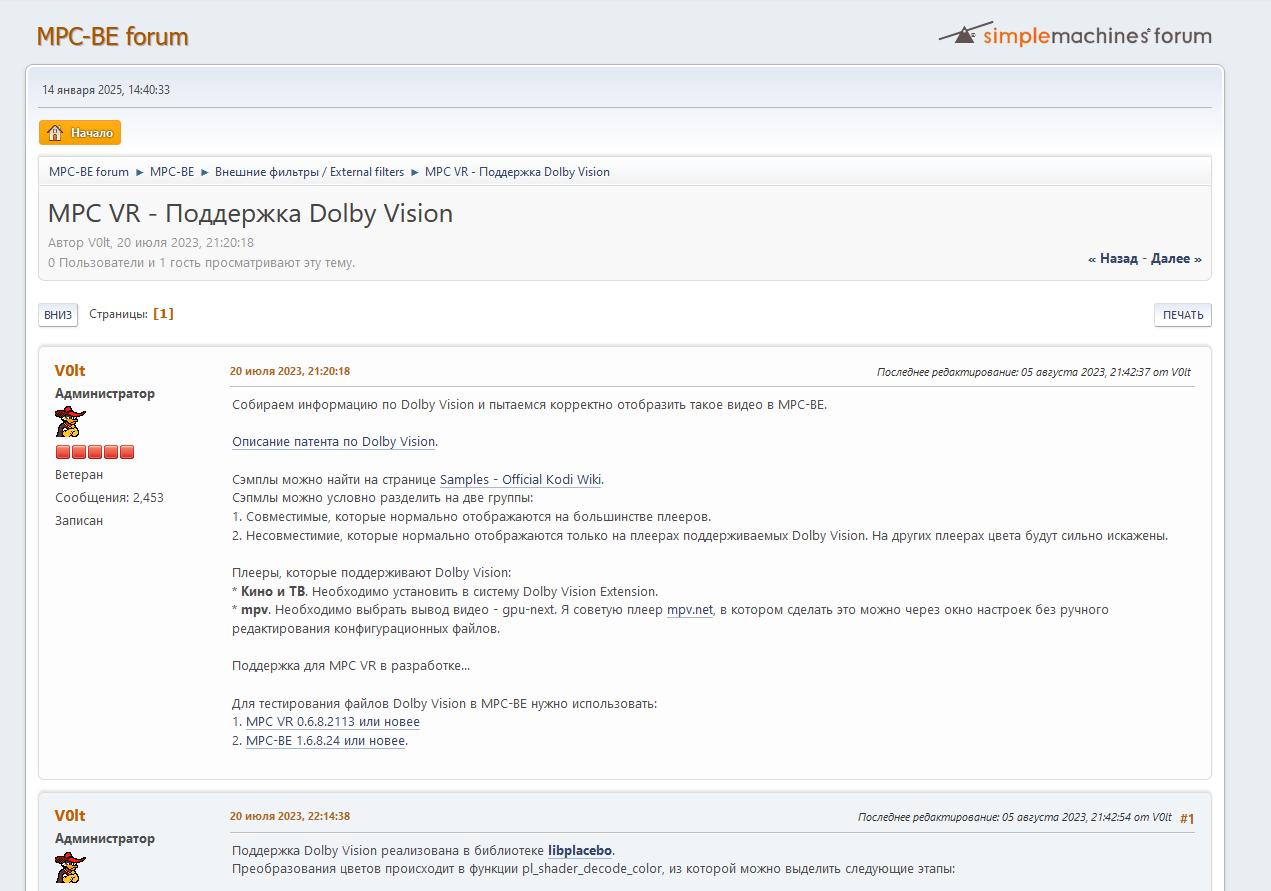
Task: Open post number #1 link
Action: coord(1187,819)
